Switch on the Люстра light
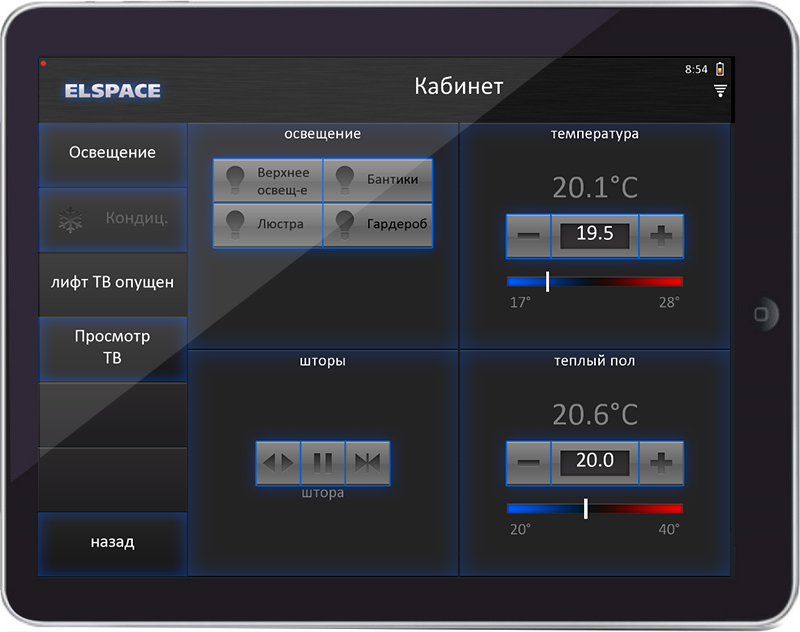The width and height of the screenshot is (800, 632). click(x=268, y=224)
